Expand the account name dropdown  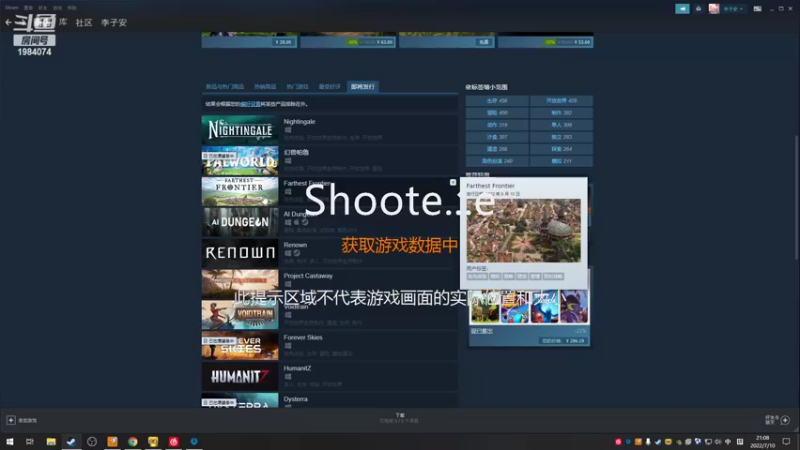(x=733, y=9)
